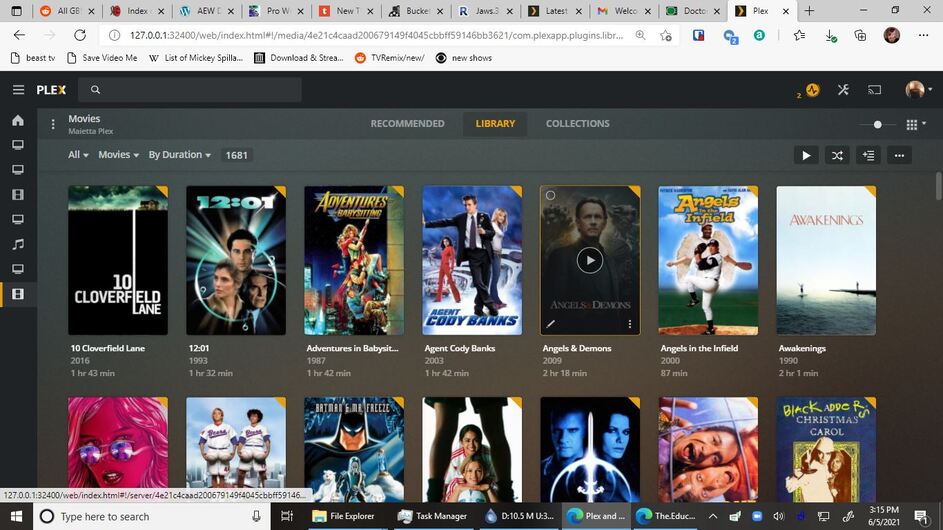Click the Cast to player icon
The image size is (943, 530).
click(874, 90)
